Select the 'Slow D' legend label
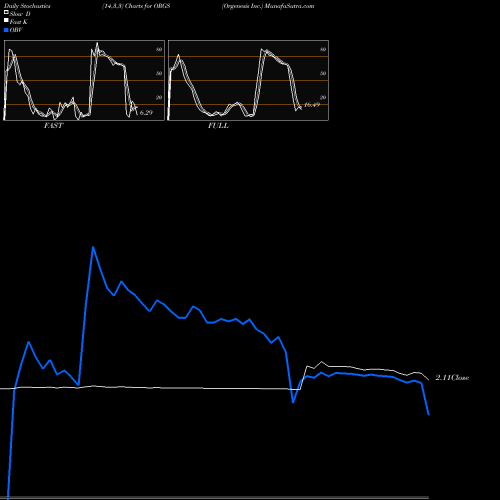The height and width of the screenshot is (500, 500). pos(20,14)
